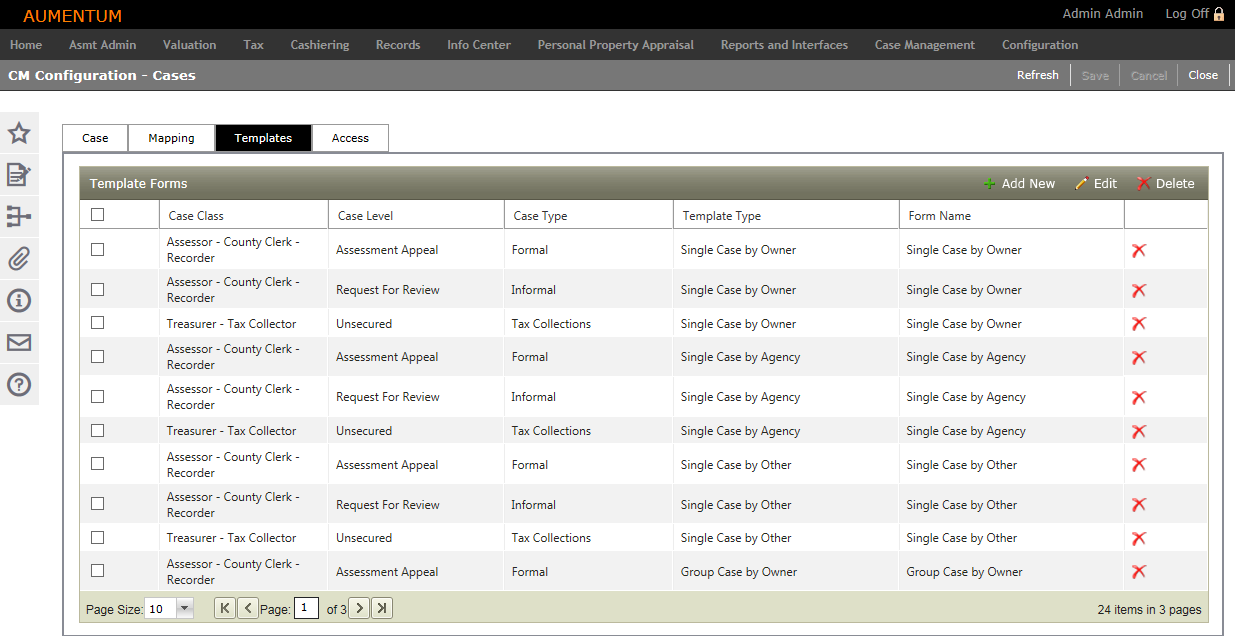Click the page number input field
The width and height of the screenshot is (1235, 636).
[x=306, y=608]
